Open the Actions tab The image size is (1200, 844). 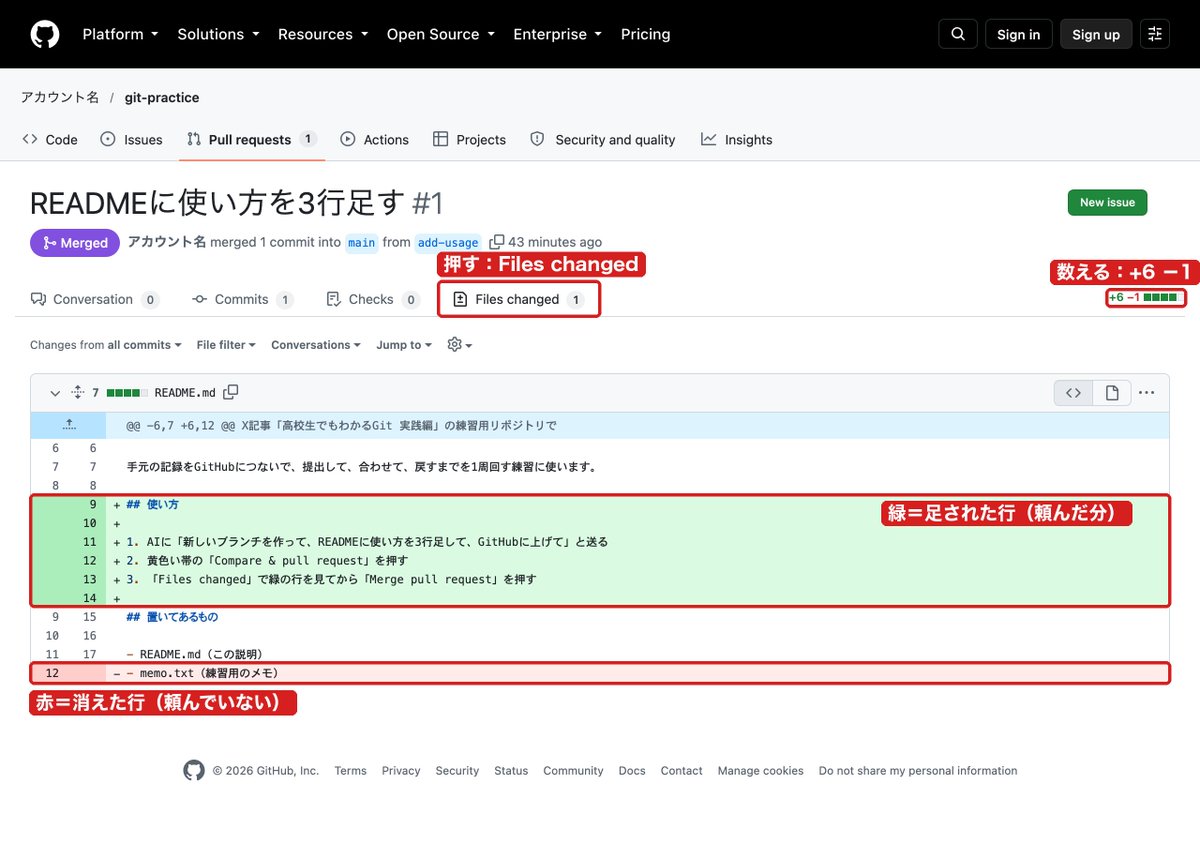374,140
